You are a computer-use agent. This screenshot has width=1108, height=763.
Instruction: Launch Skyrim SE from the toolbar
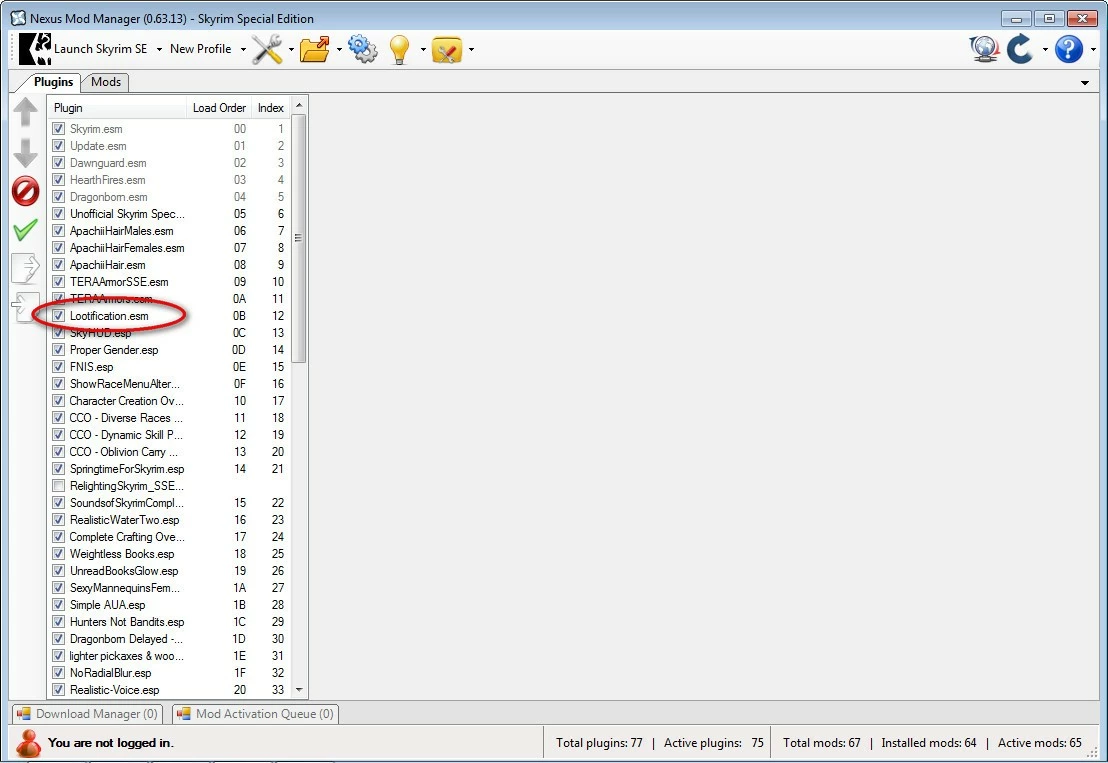(x=83, y=49)
